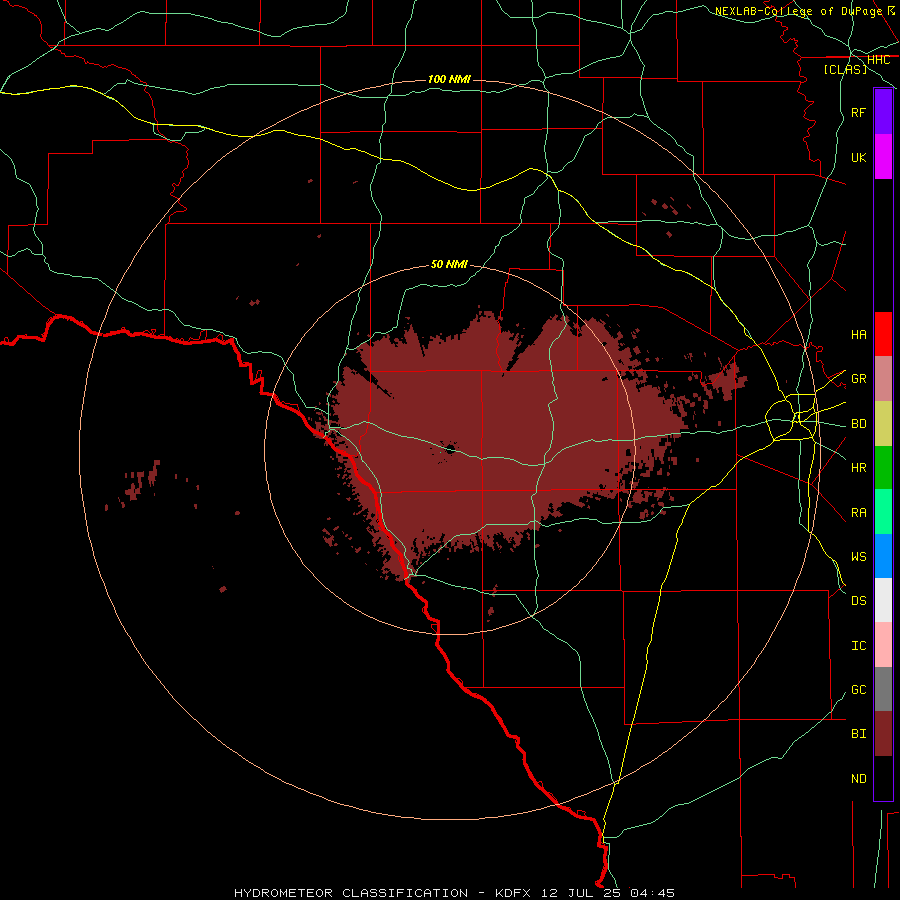Choose the blue WS legend swatch
Image resolution: width=900 pixels, height=900 pixels.
point(883,556)
